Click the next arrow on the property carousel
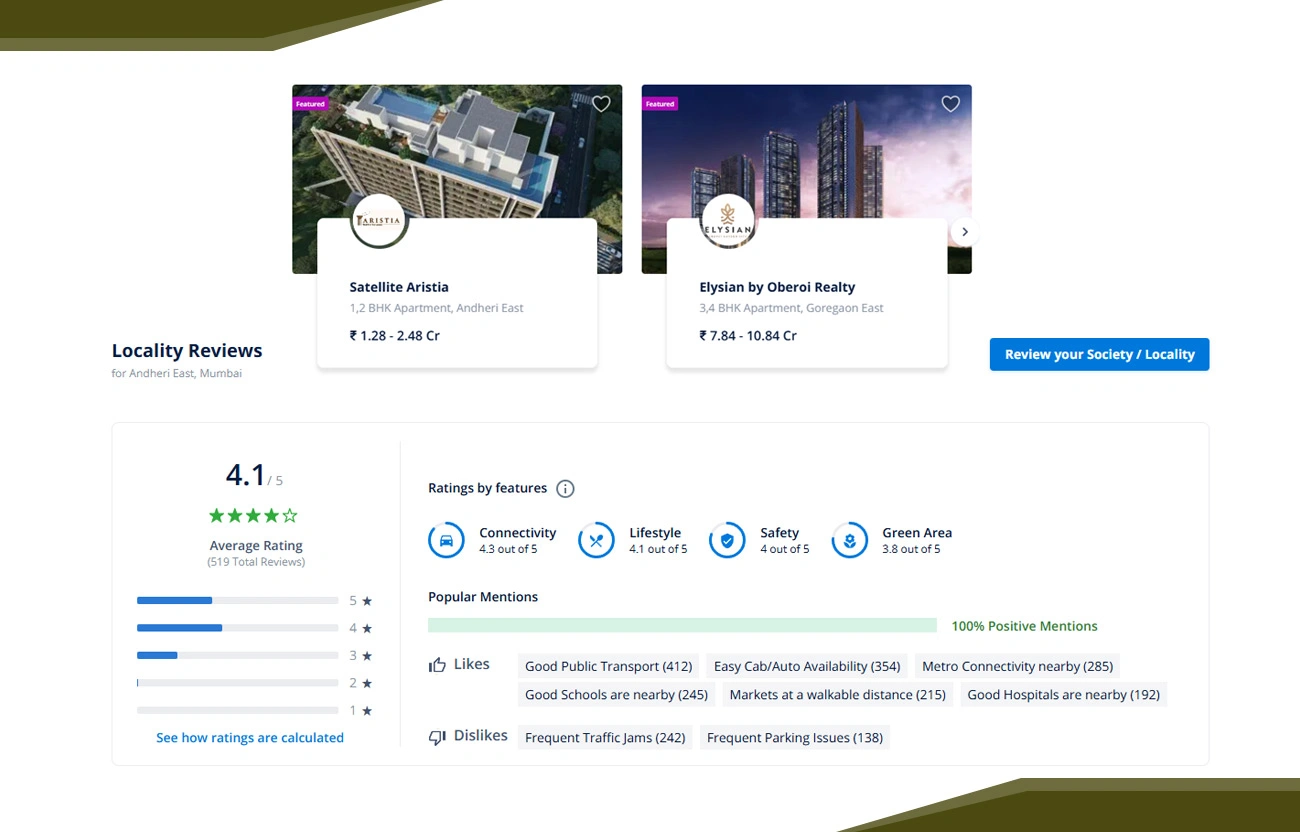This screenshot has height=832, width=1300. [x=964, y=231]
